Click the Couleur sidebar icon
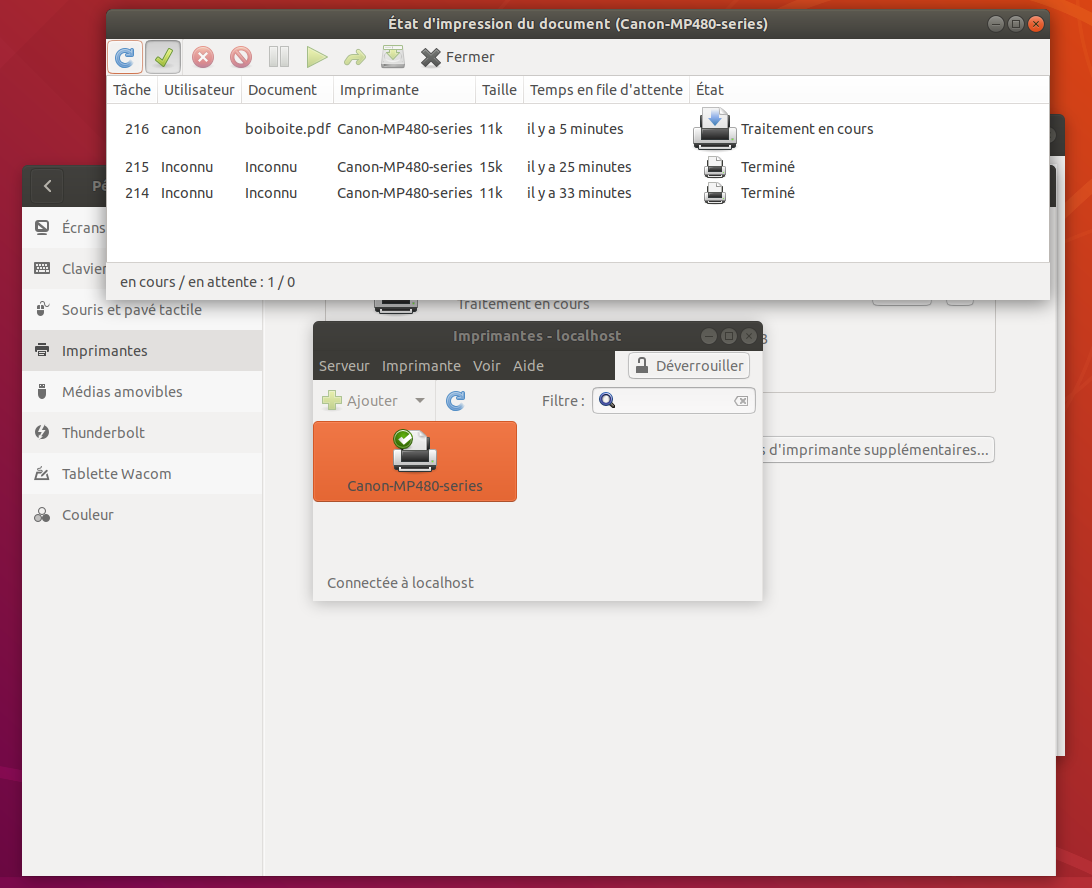 [x=42, y=515]
